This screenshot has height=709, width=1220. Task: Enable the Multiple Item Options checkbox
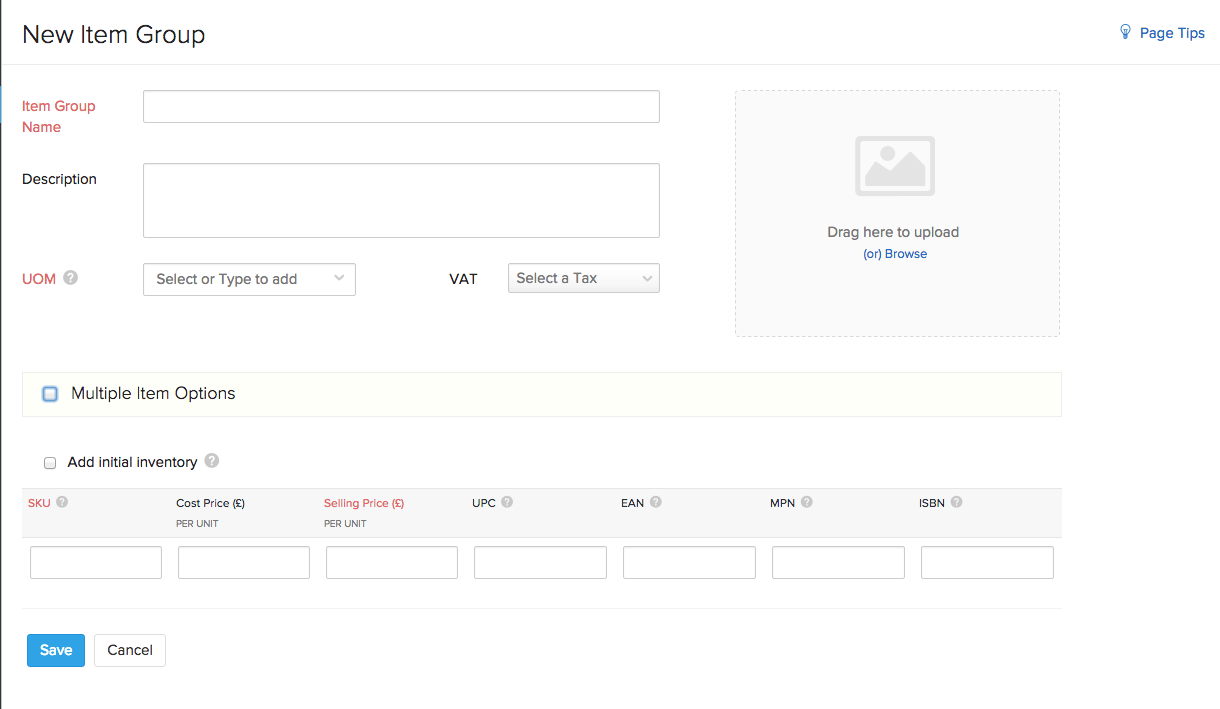(x=50, y=394)
